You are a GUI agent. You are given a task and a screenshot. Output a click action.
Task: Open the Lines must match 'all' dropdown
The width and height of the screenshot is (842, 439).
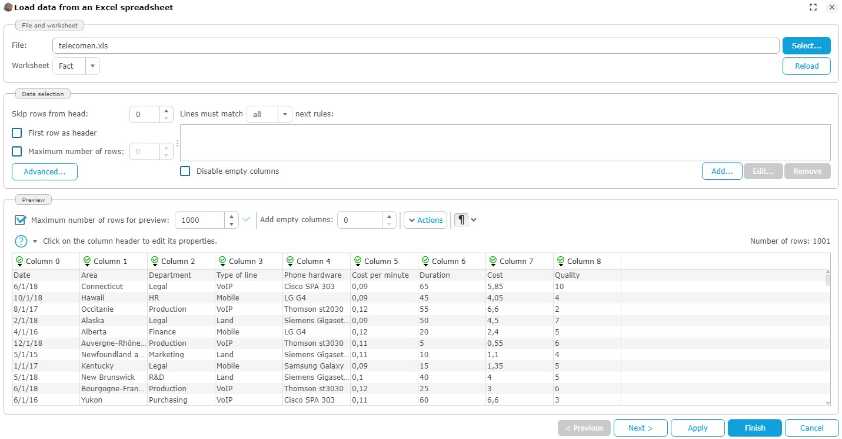285,114
